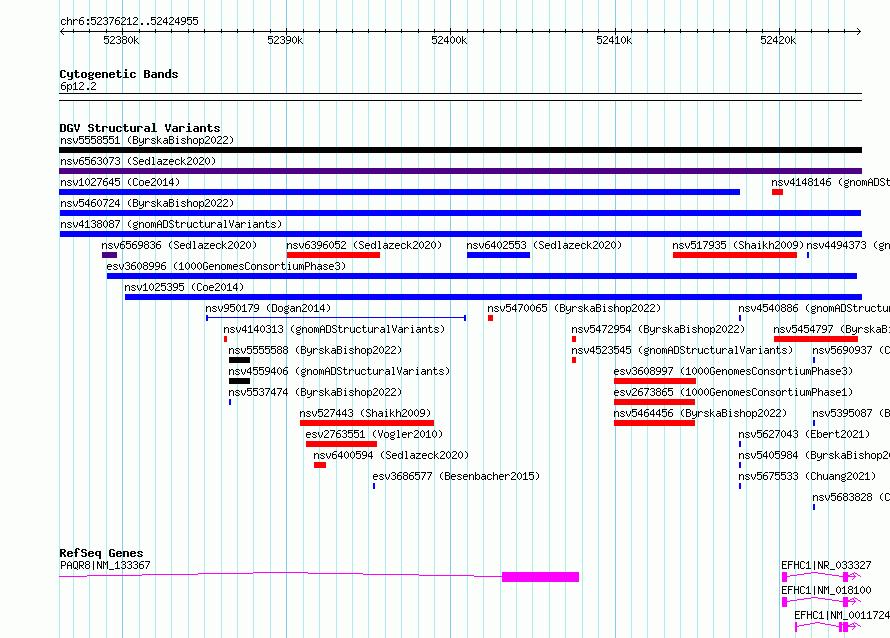Click the PAQR8 exon magenta block
Screen dimensions: 890x638
tap(540, 577)
